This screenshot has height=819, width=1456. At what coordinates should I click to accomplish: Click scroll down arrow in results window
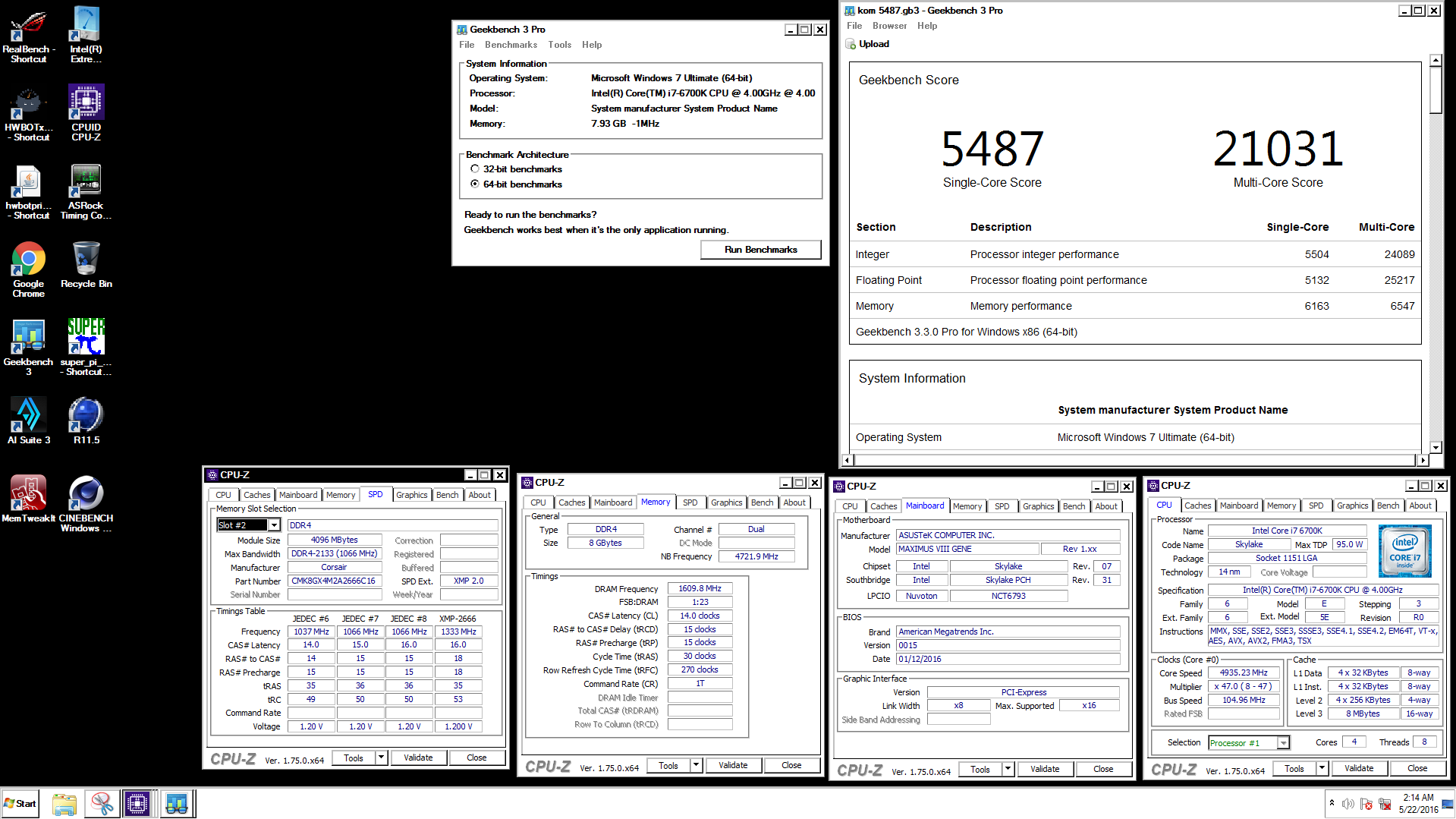(1436, 448)
